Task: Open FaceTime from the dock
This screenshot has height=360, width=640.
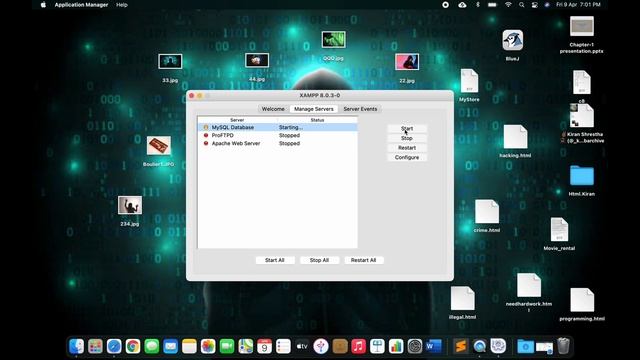Action: [x=227, y=346]
